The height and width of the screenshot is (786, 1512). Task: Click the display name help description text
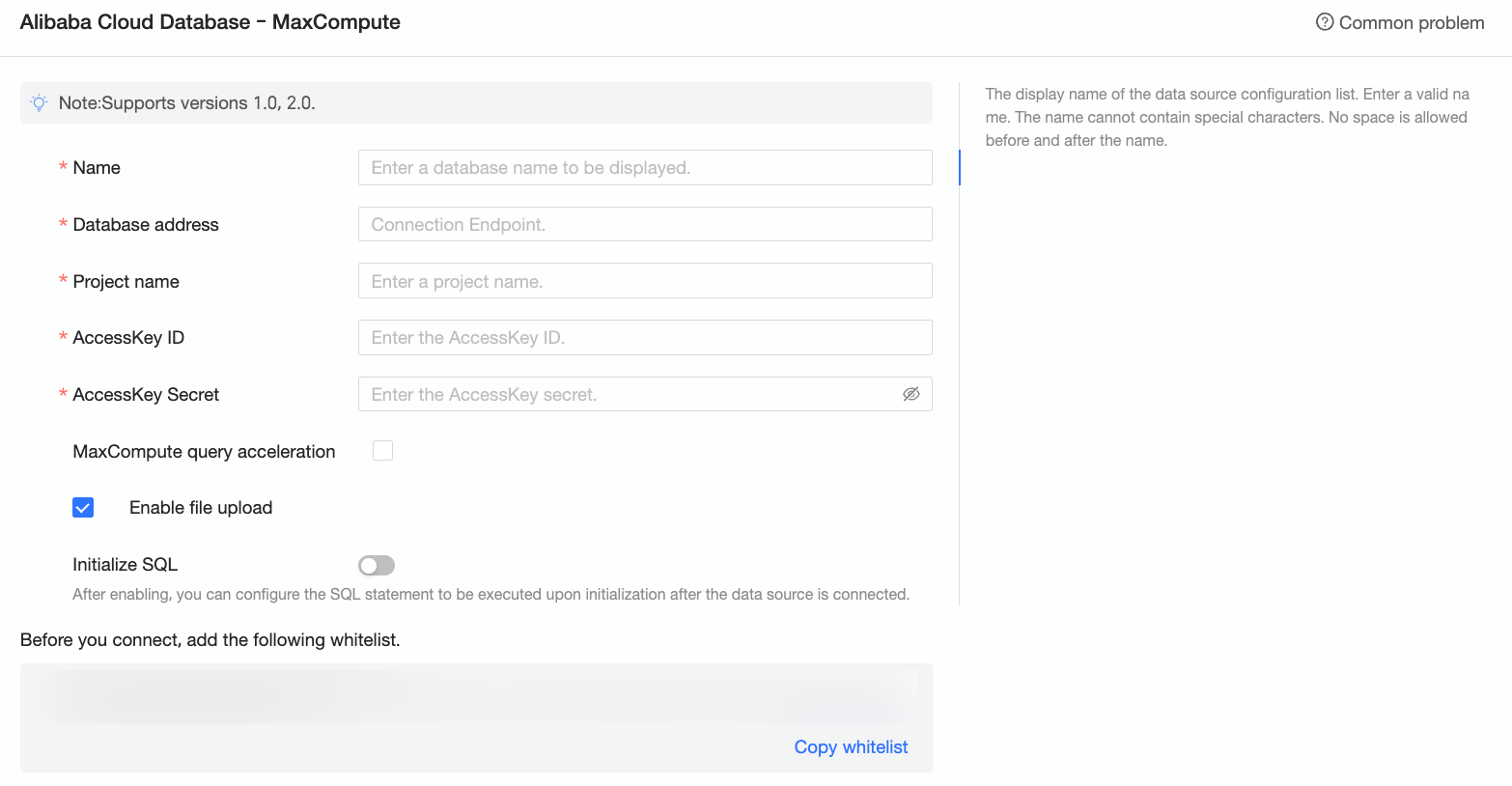click(1226, 118)
